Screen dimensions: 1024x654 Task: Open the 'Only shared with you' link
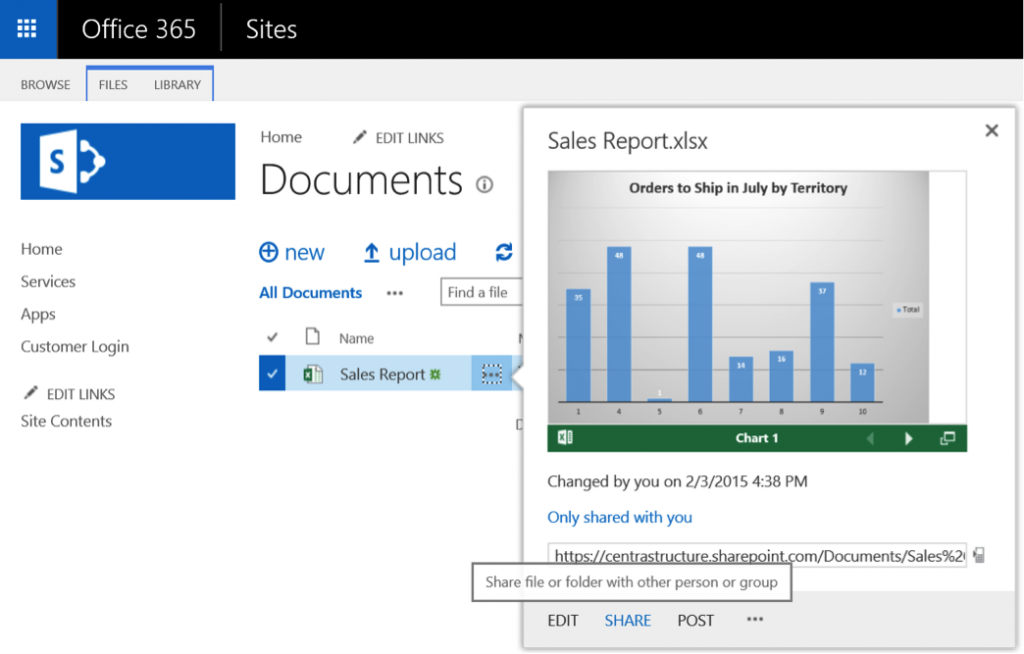(619, 517)
